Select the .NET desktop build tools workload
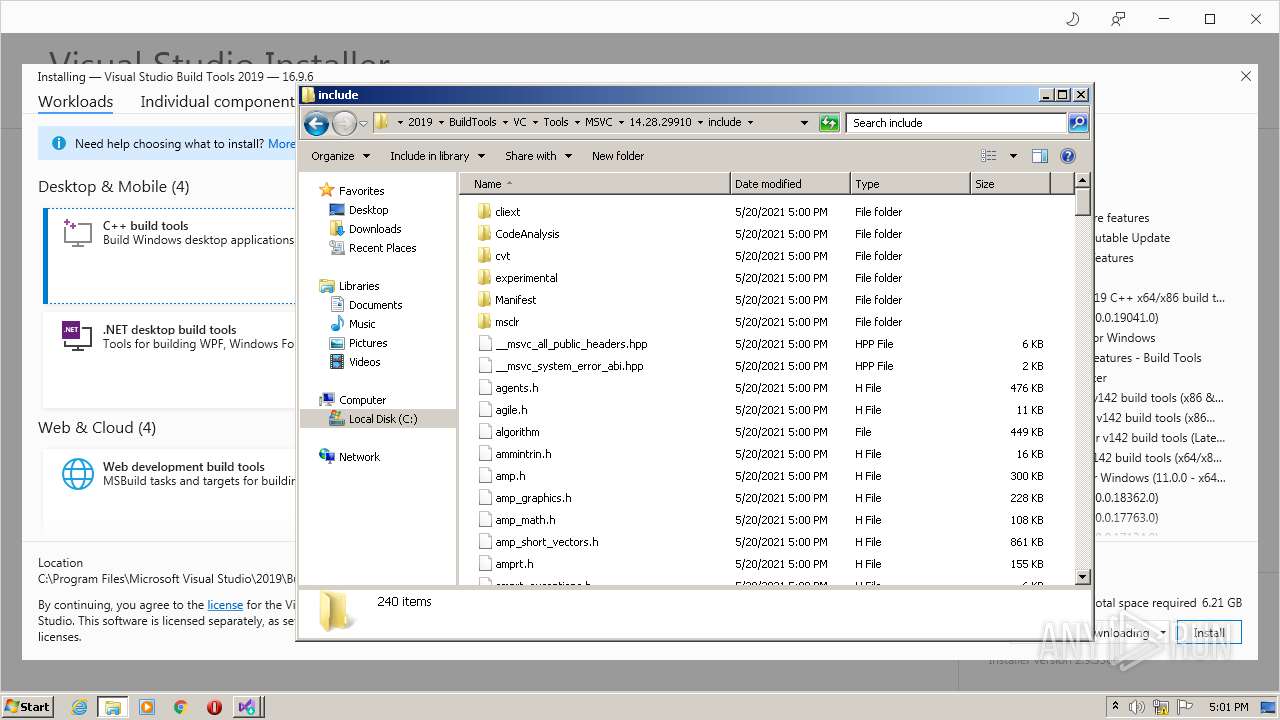Screen dimensions: 1280x720 170,359
